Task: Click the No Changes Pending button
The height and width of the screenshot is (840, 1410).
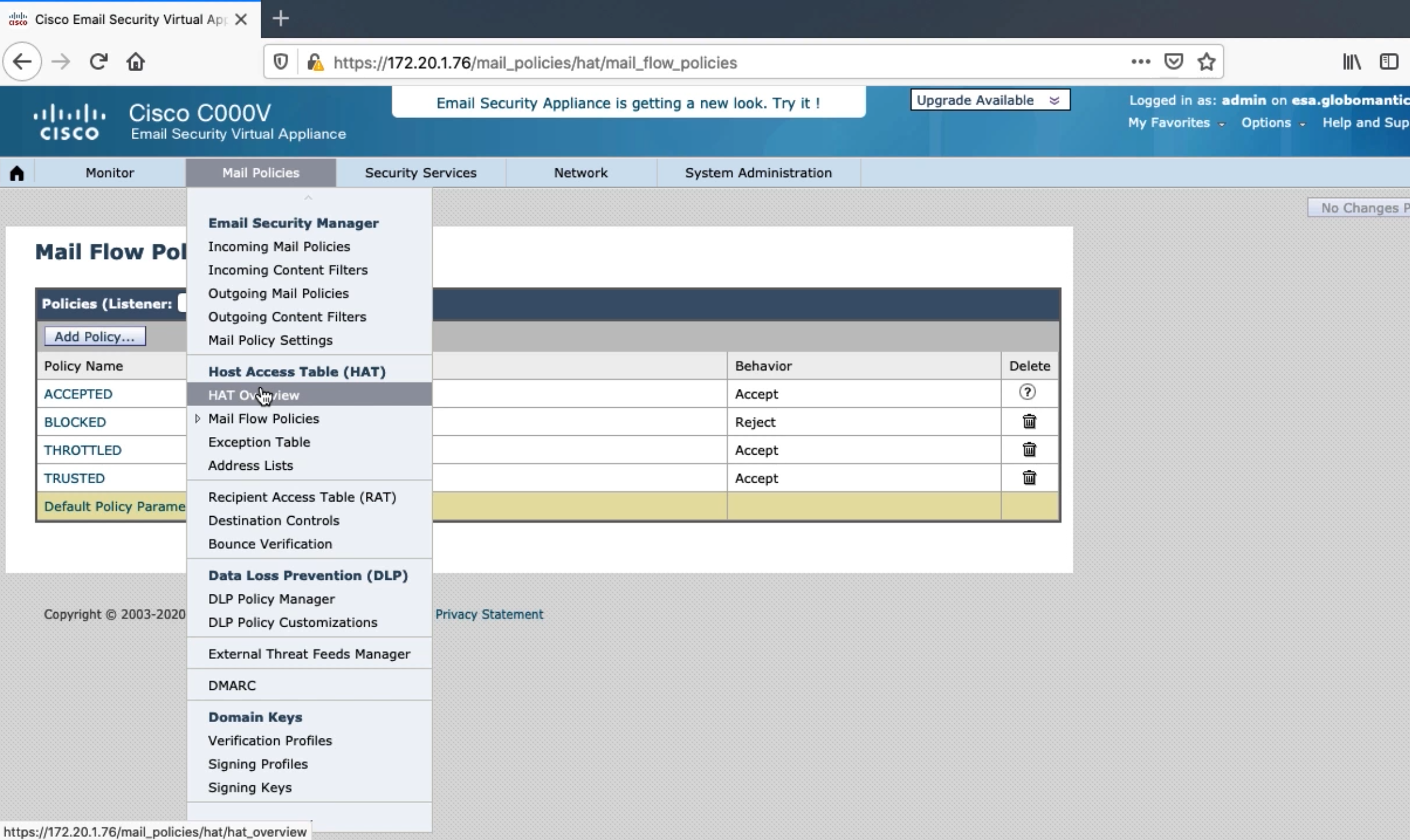Action: tap(1359, 208)
